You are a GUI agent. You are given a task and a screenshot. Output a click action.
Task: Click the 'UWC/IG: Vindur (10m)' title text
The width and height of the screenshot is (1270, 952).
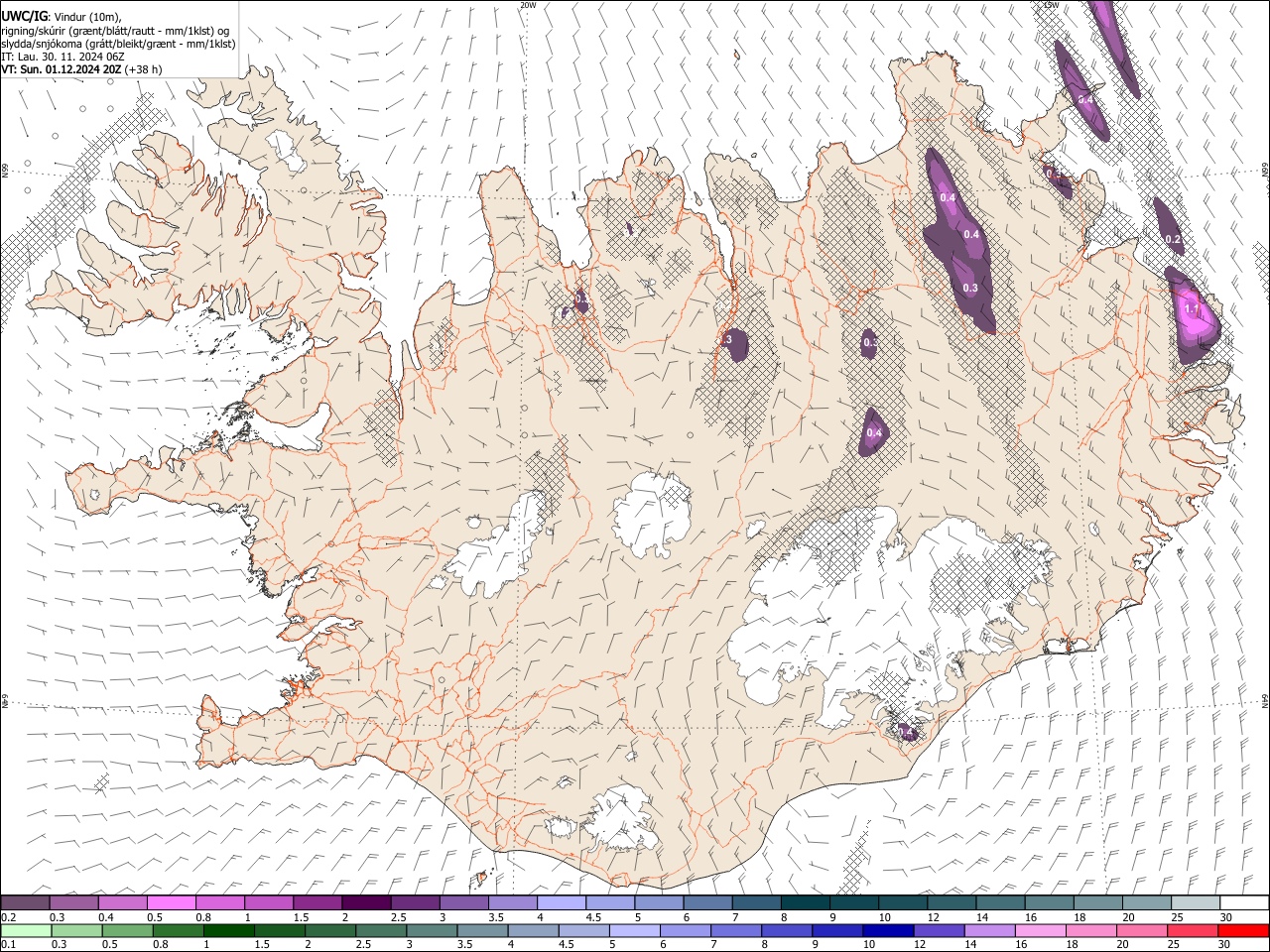(62, 16)
